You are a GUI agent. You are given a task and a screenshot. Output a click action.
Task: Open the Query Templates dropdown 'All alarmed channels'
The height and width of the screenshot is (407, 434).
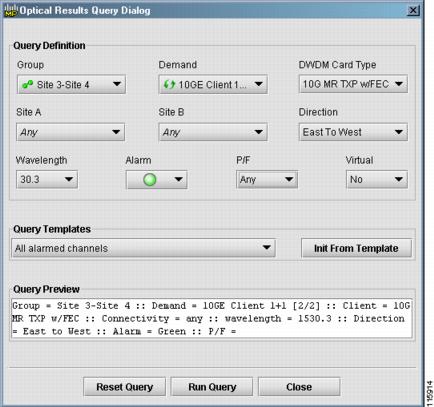point(143,248)
